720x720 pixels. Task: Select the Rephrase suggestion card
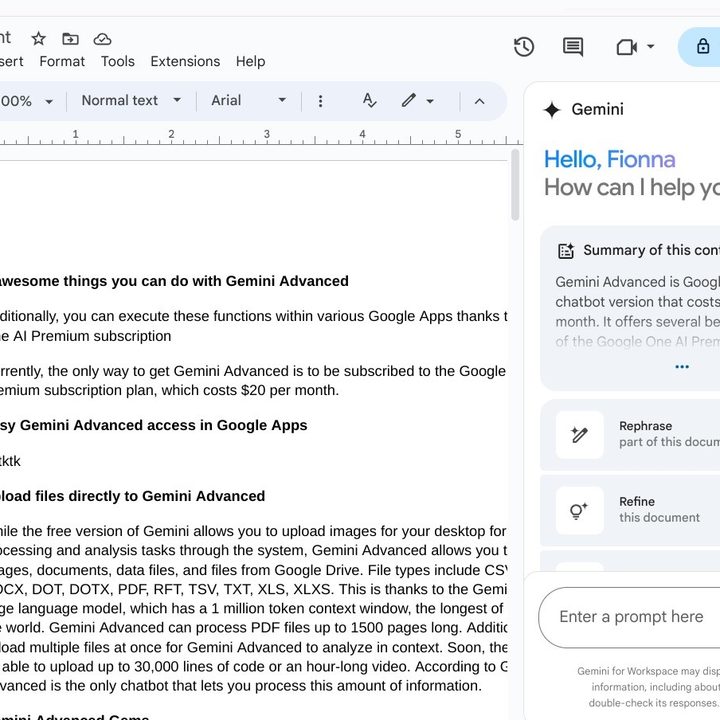pyautogui.click(x=630, y=434)
